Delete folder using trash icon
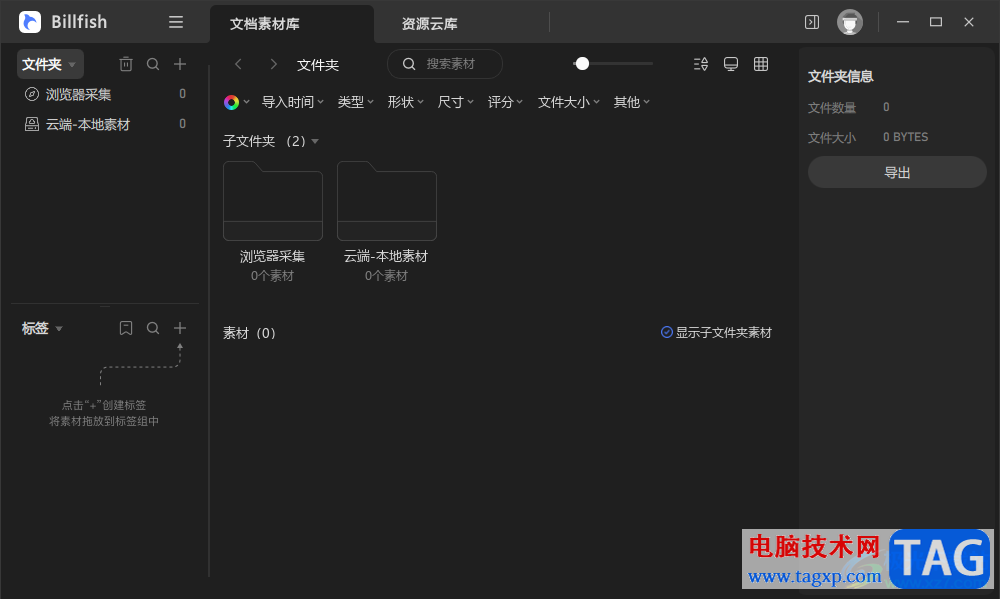Image resolution: width=1000 pixels, height=599 pixels. pyautogui.click(x=126, y=64)
